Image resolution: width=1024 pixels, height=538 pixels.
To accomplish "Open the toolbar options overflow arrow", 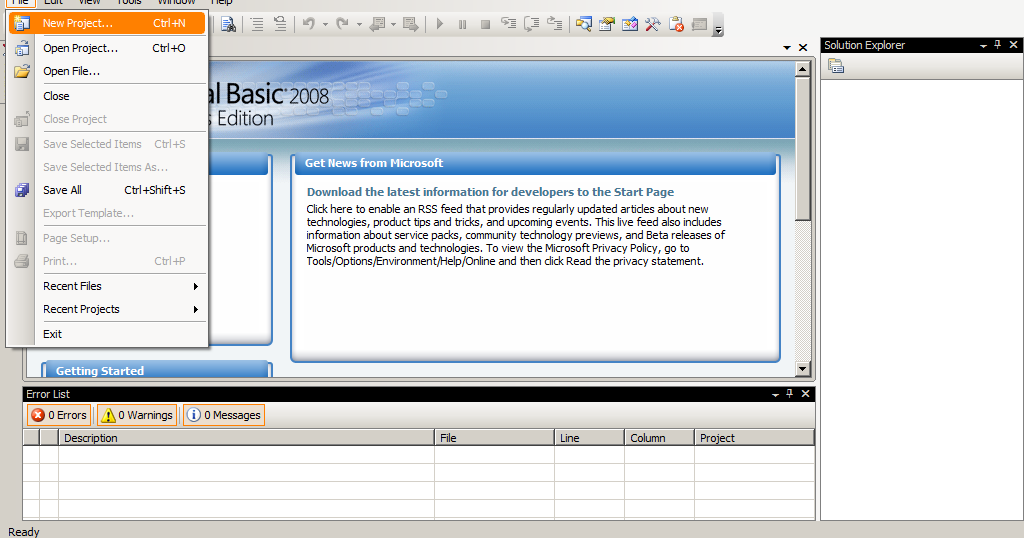I will (x=718, y=28).
